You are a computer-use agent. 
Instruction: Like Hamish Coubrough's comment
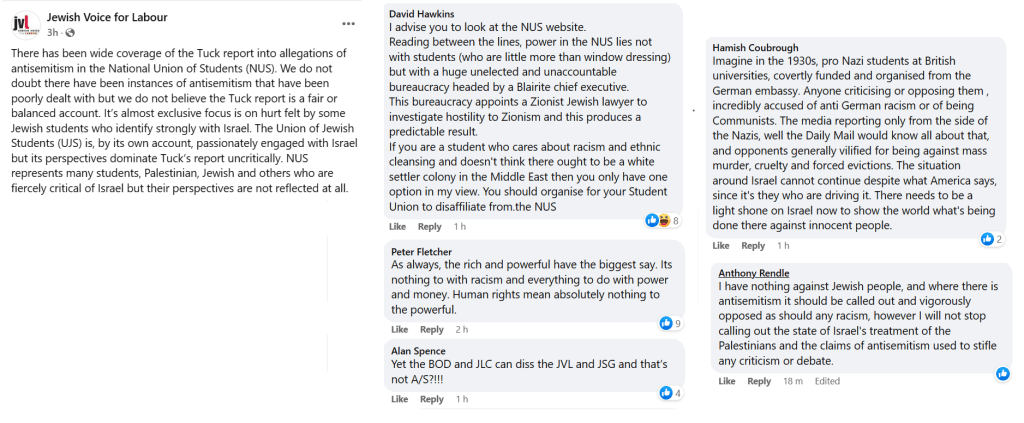click(x=721, y=246)
